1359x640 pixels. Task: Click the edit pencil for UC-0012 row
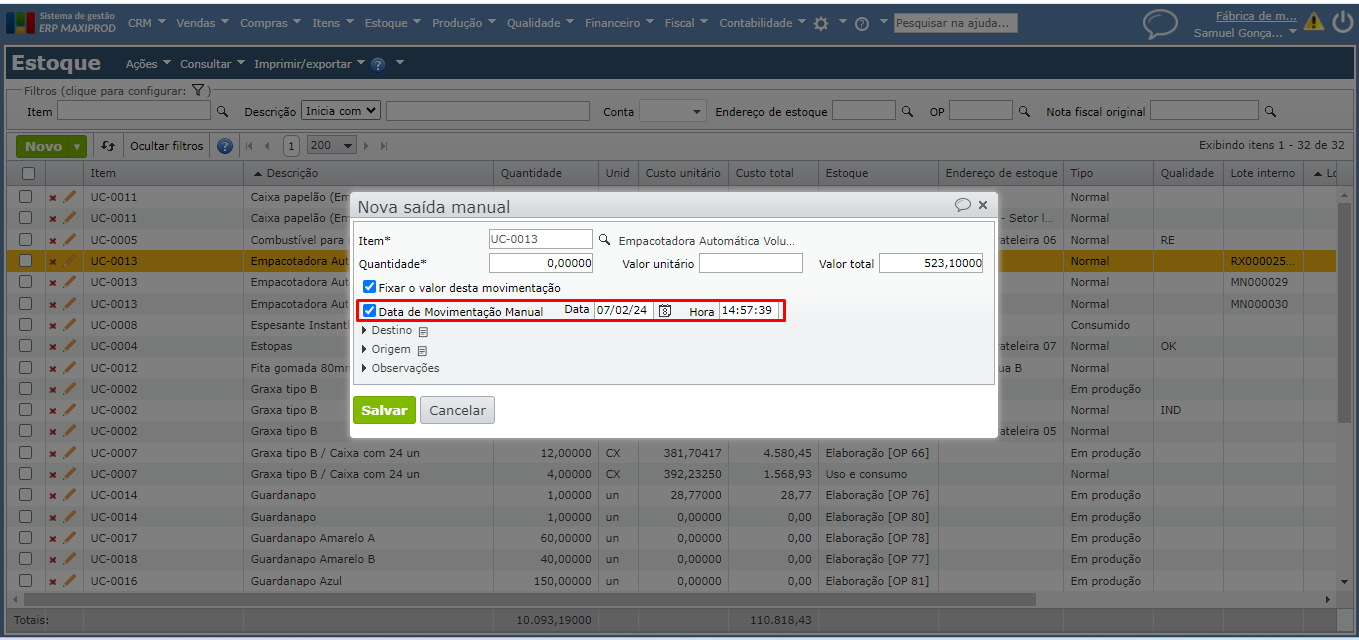[69, 368]
